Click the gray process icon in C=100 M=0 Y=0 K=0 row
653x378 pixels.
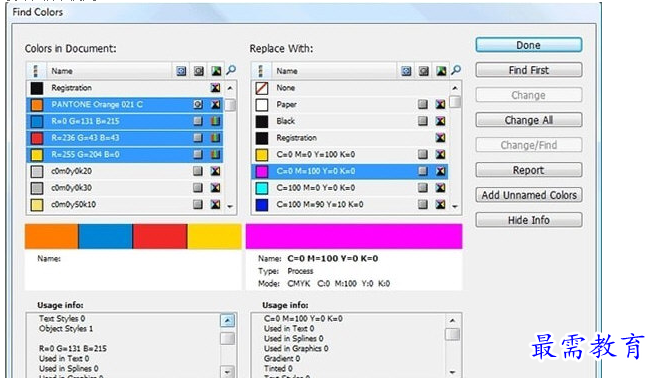tap(423, 188)
